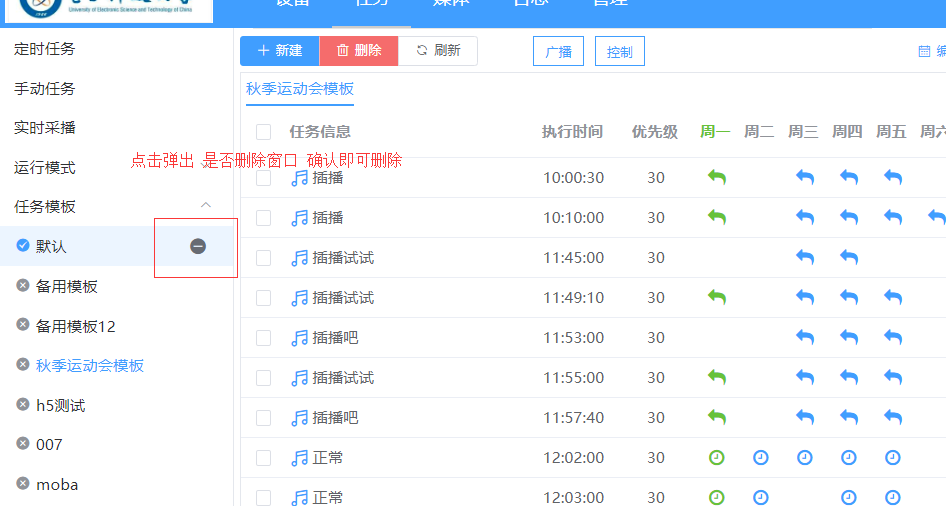
Task: Check the box for the 10:10:00 插播 task
Action: [x=263, y=218]
